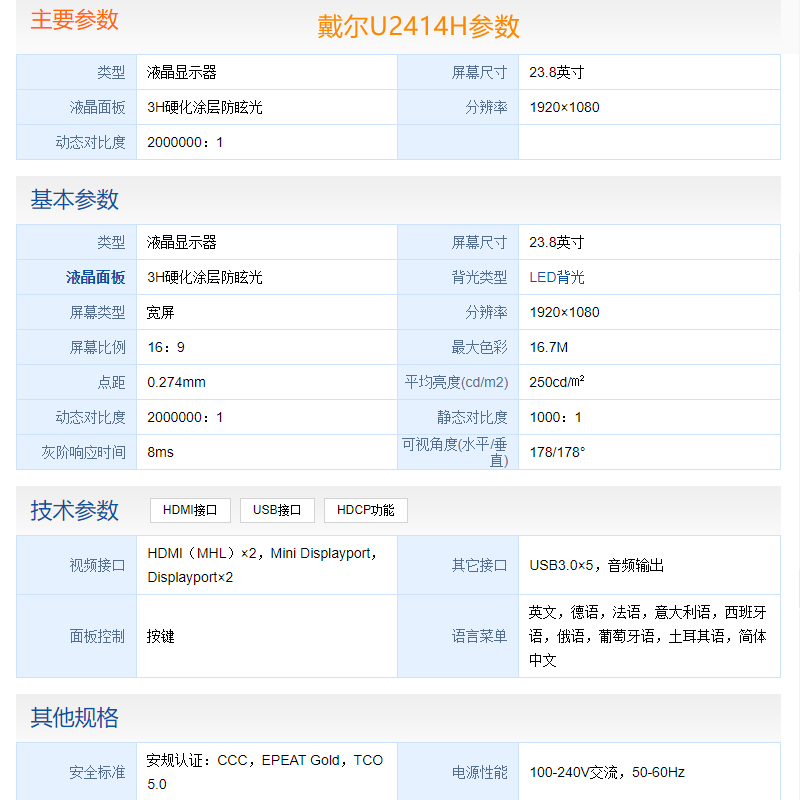Click the orange 戴尔U2414H参数 title
Viewport: 800px width, 800px height.
click(x=419, y=26)
